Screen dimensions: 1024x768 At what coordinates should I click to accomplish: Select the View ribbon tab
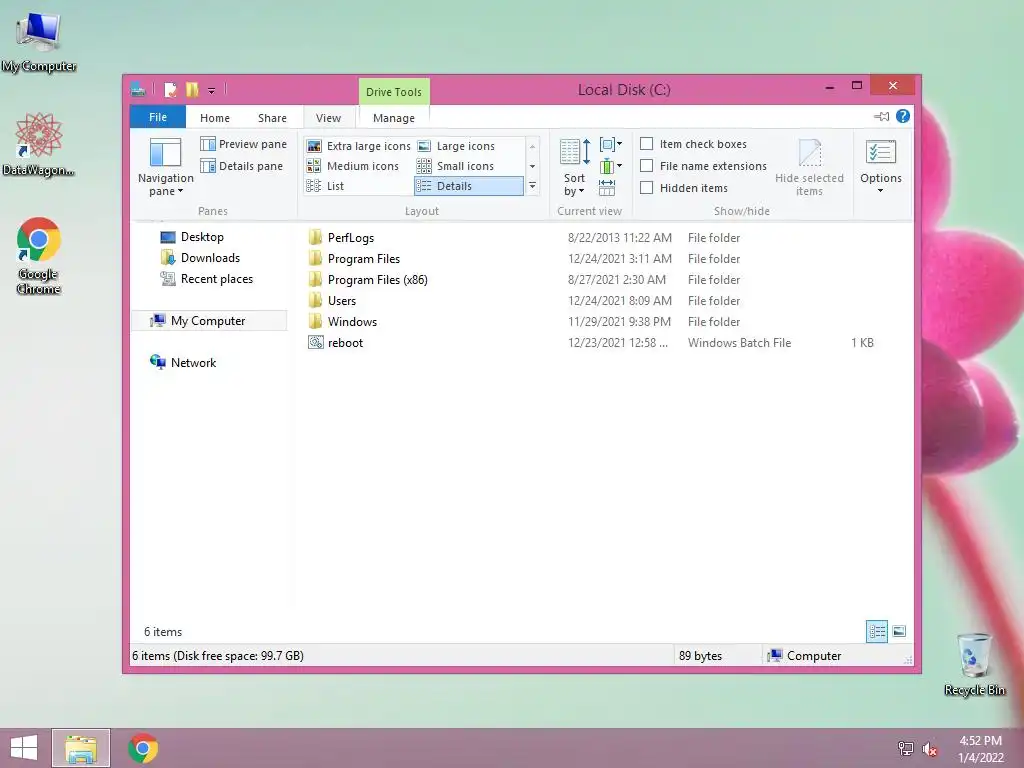point(328,118)
